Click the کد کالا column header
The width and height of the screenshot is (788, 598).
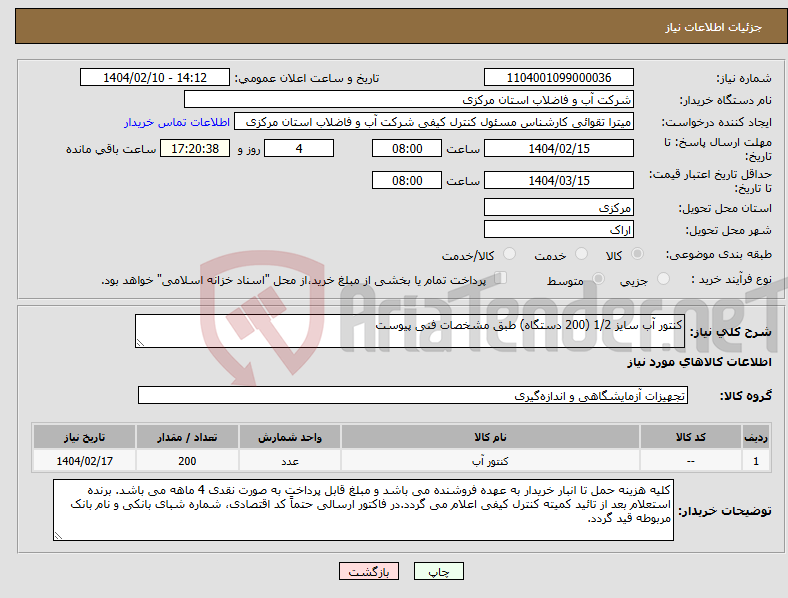click(x=691, y=437)
